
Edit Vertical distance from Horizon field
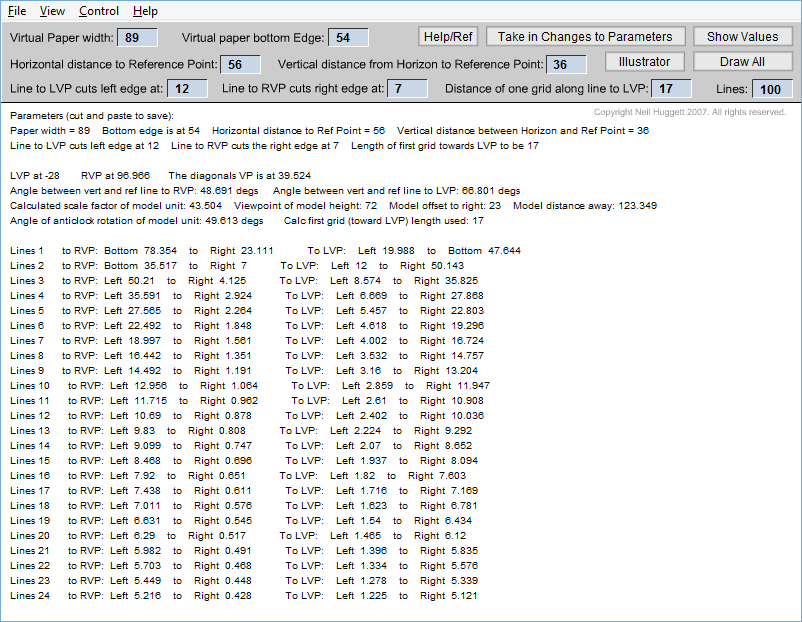pyautogui.click(x=566, y=64)
